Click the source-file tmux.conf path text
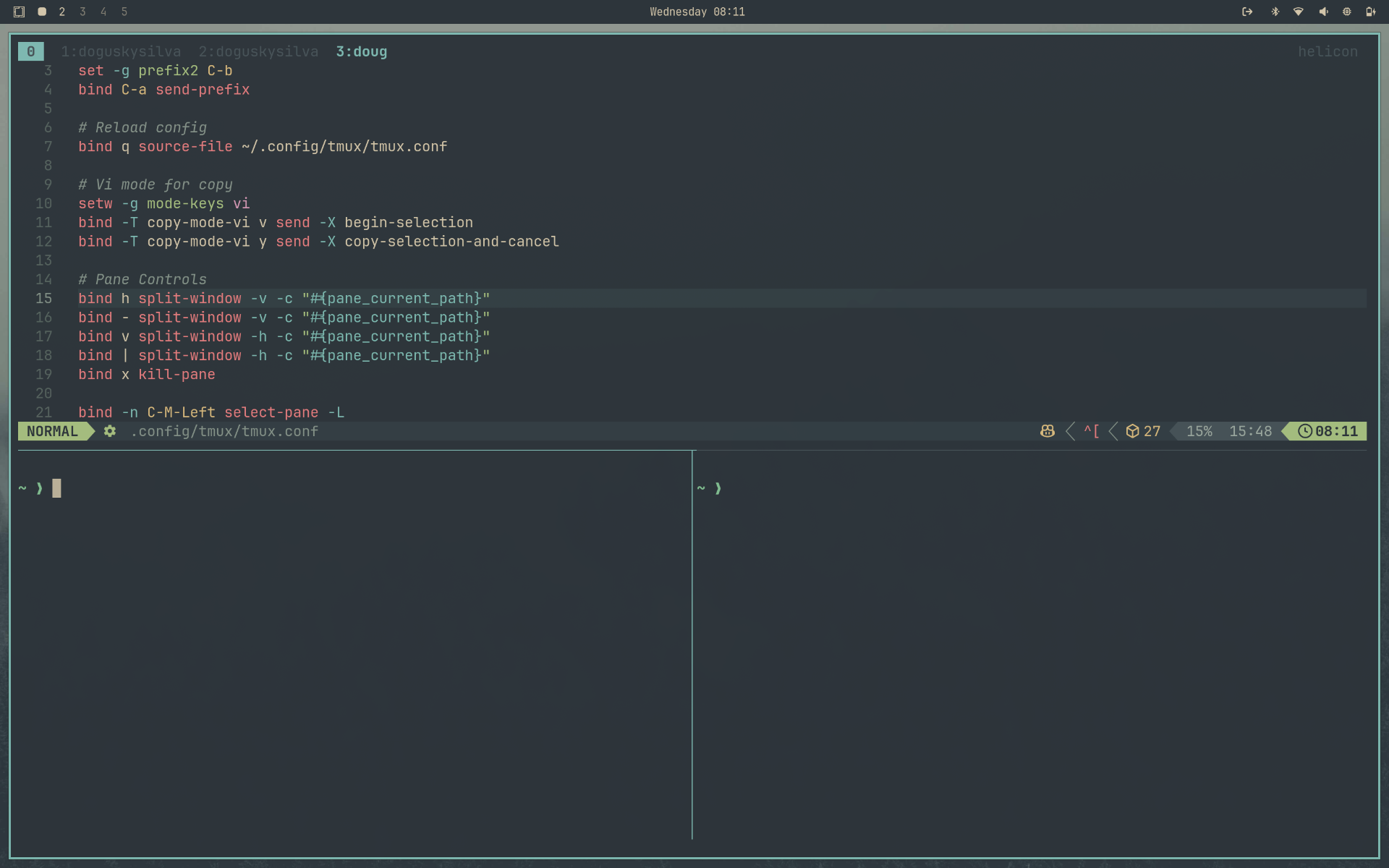 (x=344, y=147)
